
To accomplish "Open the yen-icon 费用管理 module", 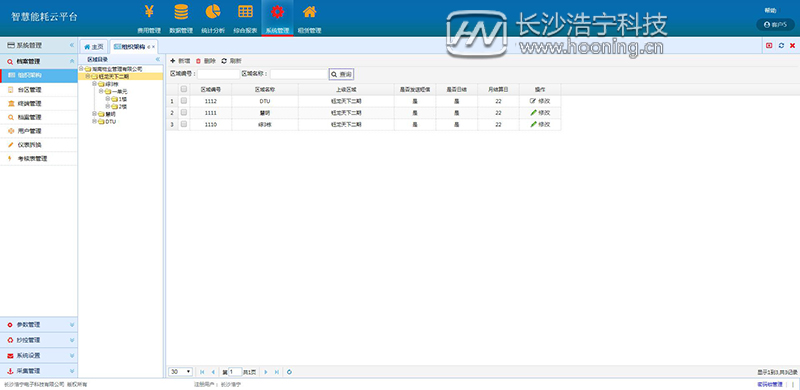I will pos(148,18).
